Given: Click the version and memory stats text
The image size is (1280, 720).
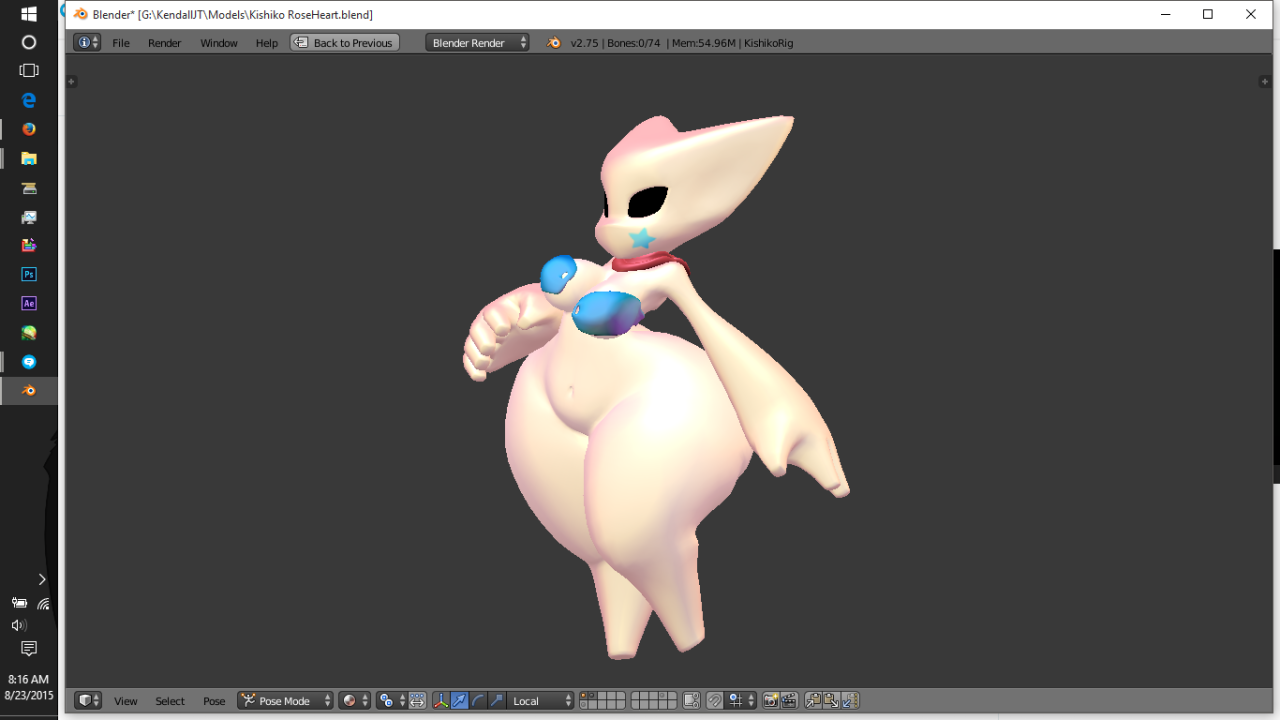Looking at the screenshot, I should 682,43.
